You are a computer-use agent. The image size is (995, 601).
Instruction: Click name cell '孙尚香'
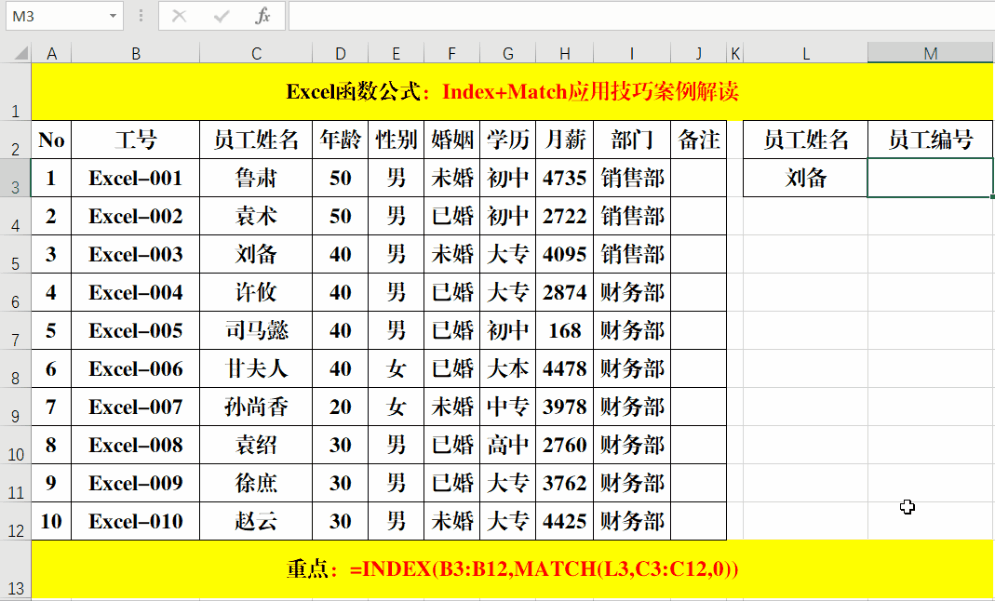pyautogui.click(x=256, y=406)
